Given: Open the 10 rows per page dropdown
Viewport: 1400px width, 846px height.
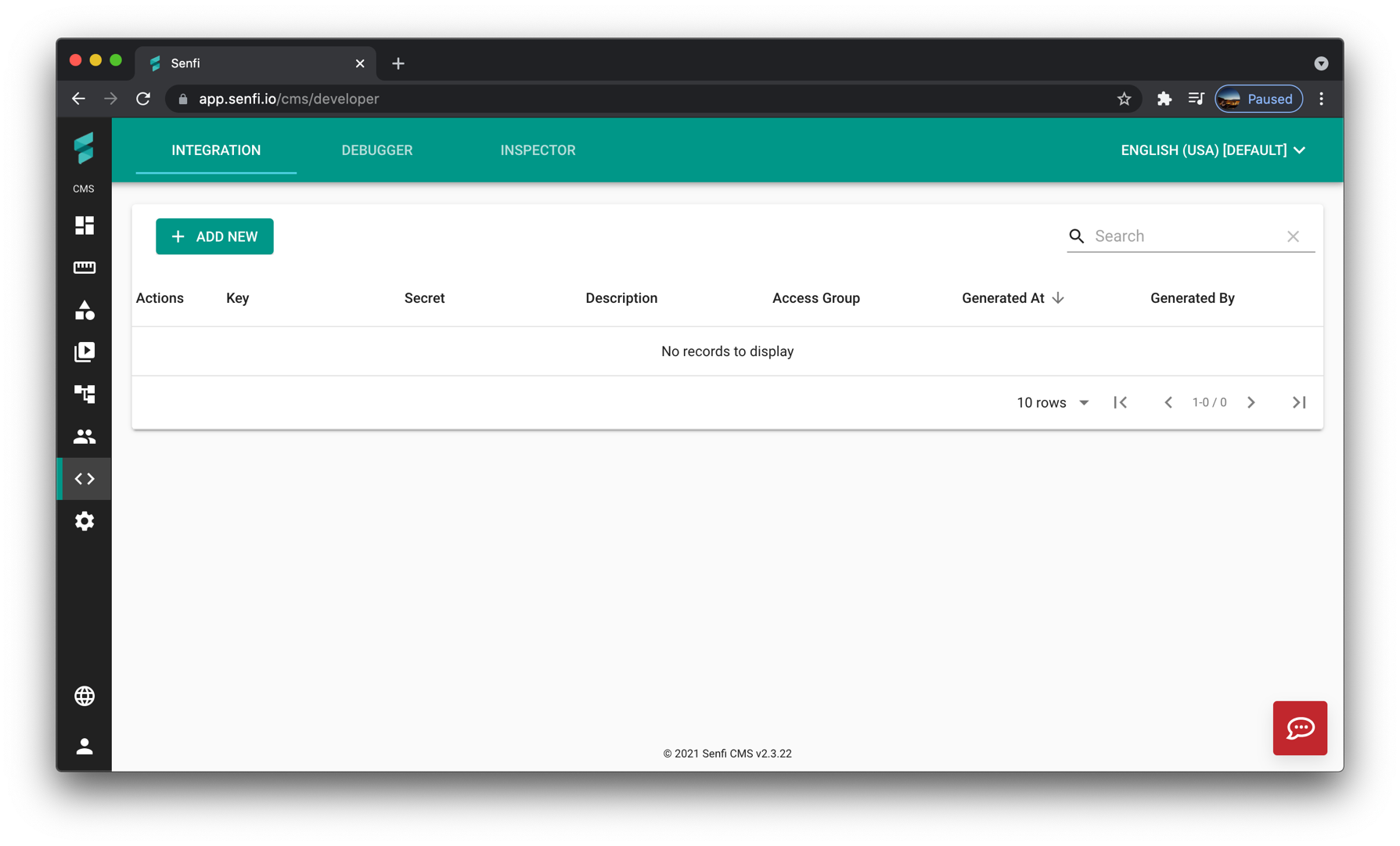Looking at the screenshot, I should click(x=1053, y=402).
